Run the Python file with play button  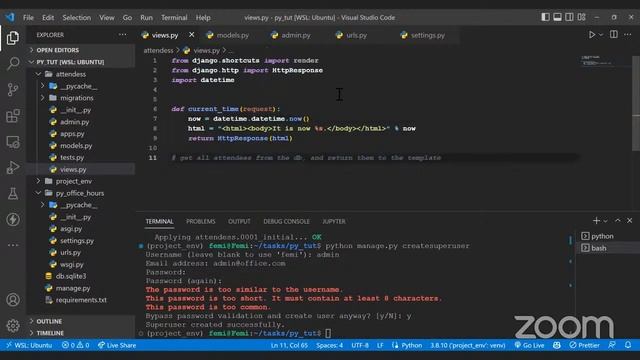pos(591,35)
